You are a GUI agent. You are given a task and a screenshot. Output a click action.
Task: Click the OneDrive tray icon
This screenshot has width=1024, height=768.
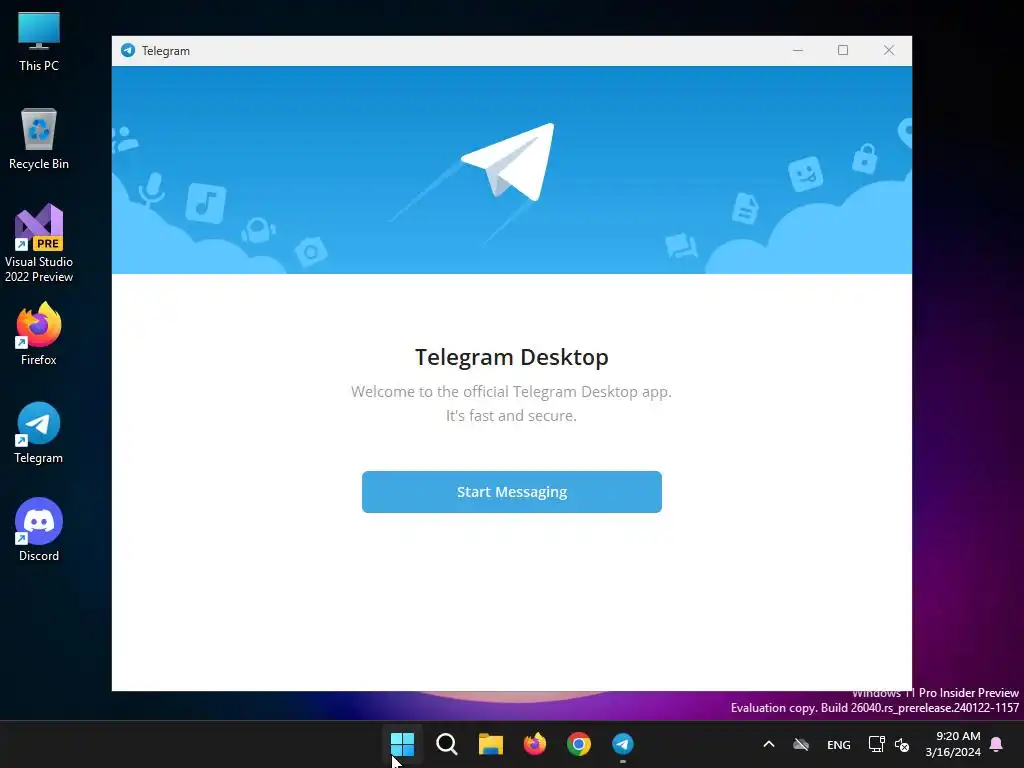pos(801,744)
